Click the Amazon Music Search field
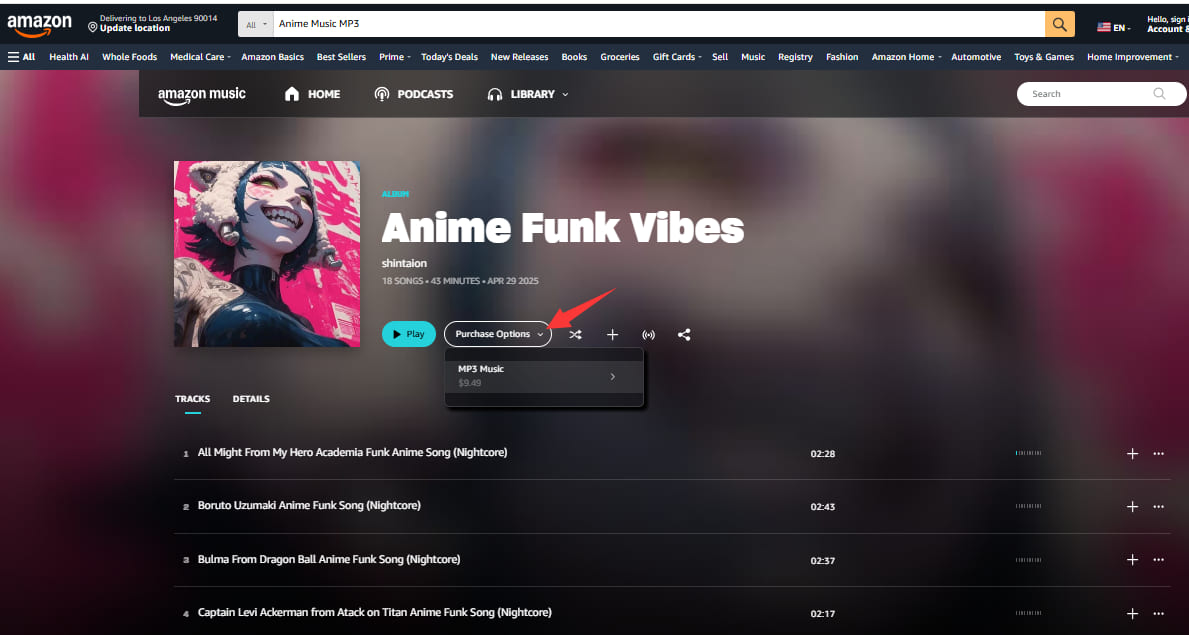Image resolution: width=1189 pixels, height=635 pixels. (1101, 93)
